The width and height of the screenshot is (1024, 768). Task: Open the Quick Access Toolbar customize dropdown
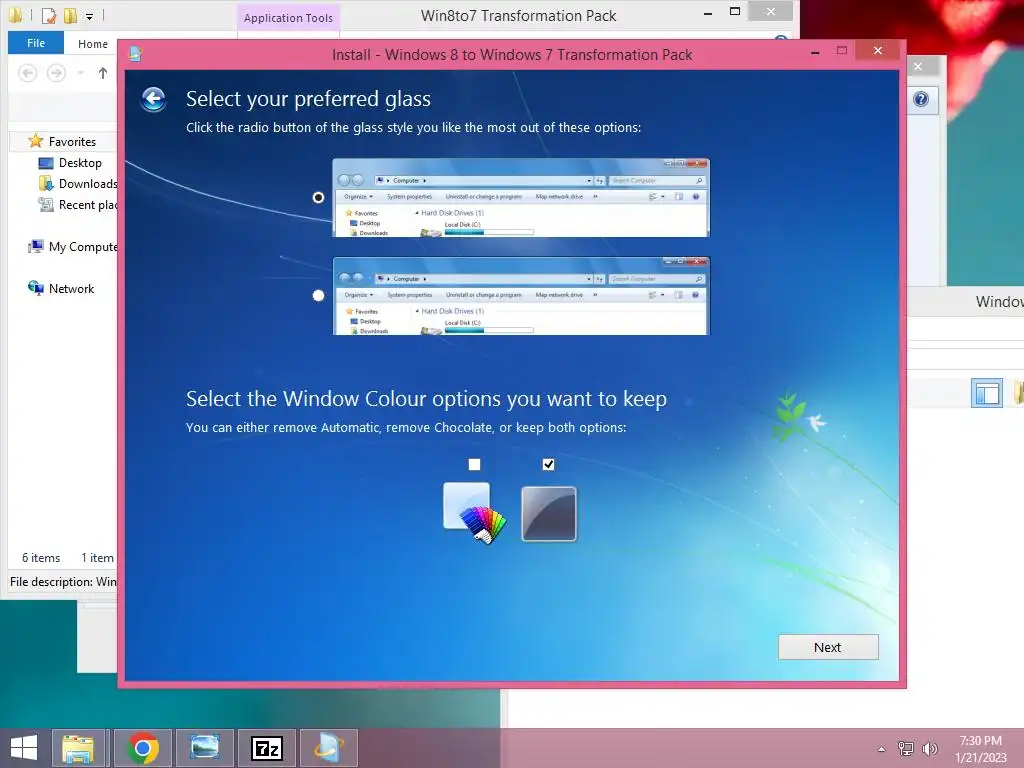(89, 16)
